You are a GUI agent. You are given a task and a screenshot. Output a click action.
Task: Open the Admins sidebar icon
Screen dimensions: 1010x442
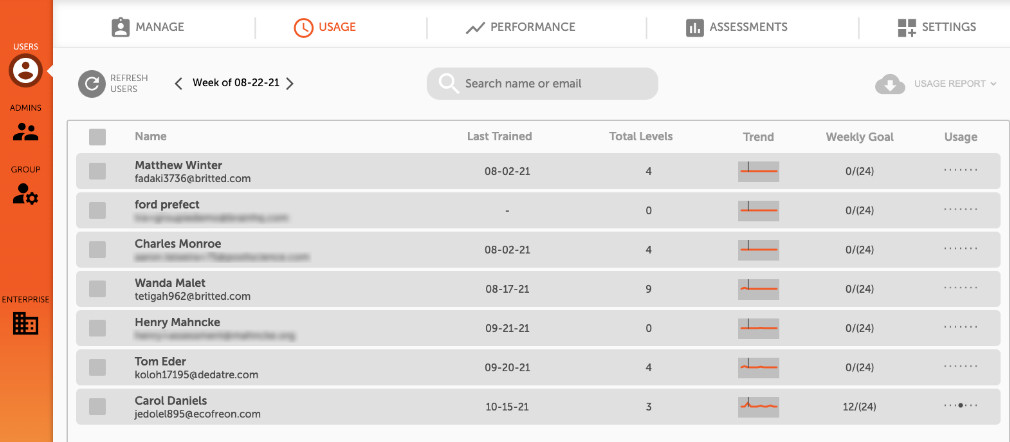[x=26, y=131]
